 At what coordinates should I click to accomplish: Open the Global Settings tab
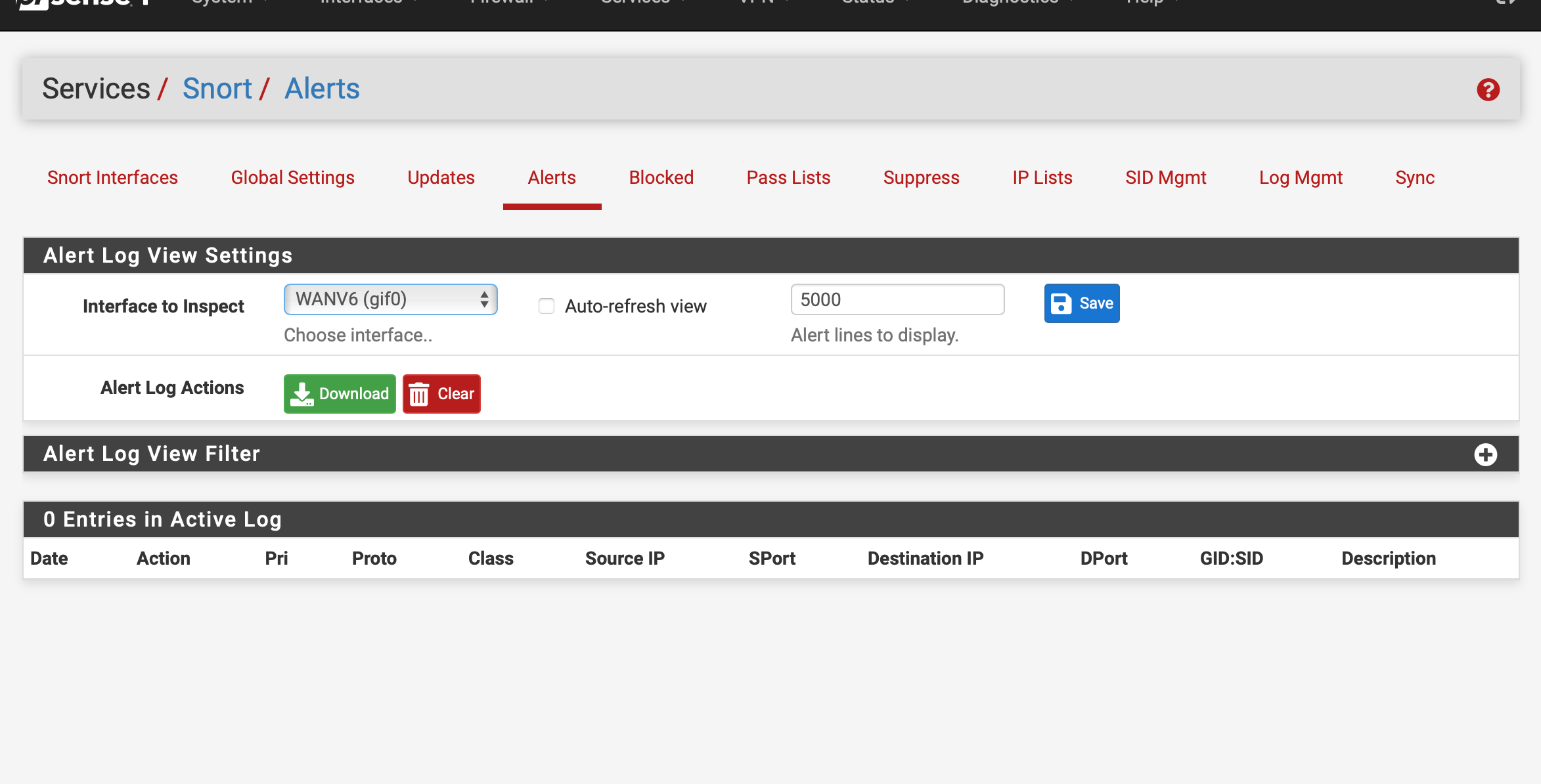pos(292,177)
